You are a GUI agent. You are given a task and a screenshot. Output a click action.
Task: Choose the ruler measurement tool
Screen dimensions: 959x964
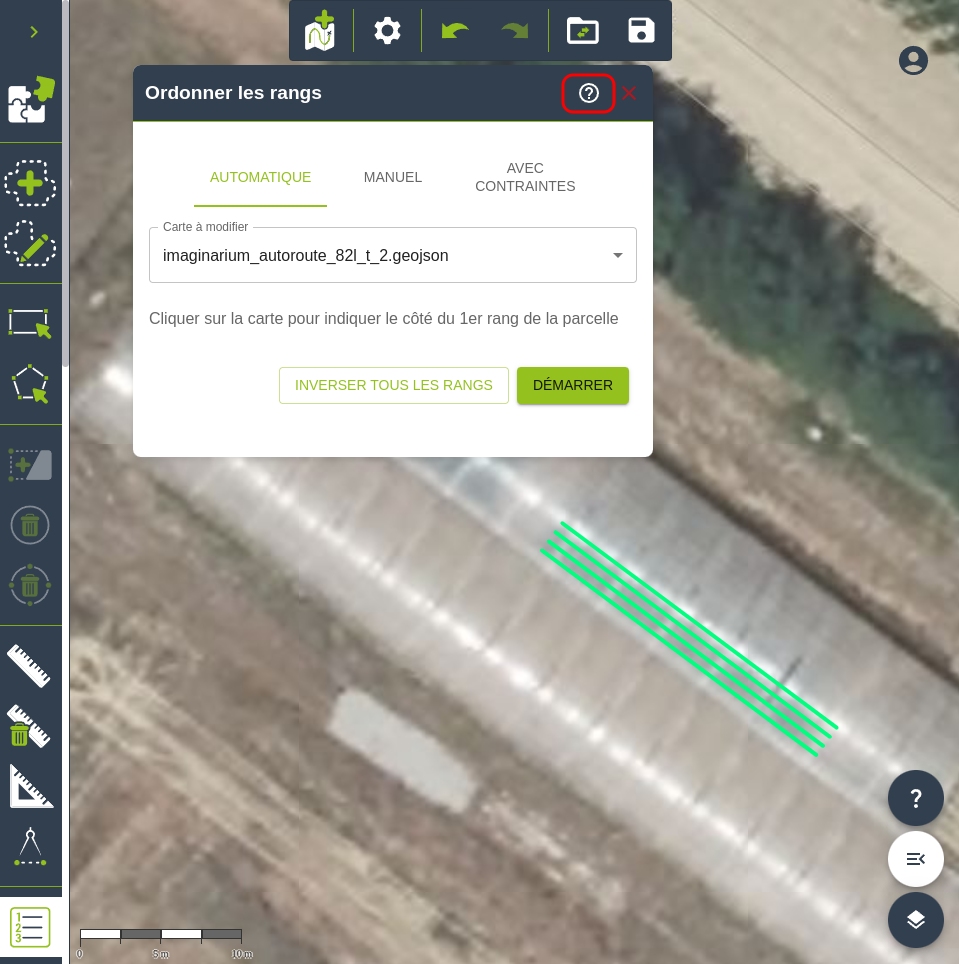(x=29, y=666)
